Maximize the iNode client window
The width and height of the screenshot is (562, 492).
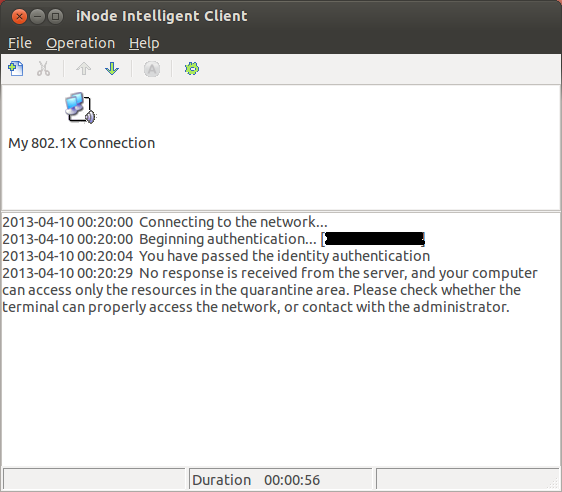[56, 16]
